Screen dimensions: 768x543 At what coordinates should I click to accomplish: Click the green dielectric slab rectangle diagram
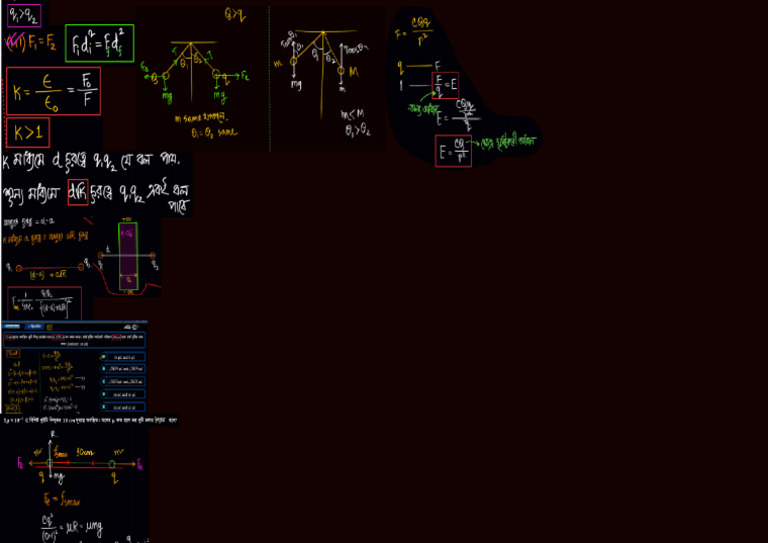click(128, 257)
